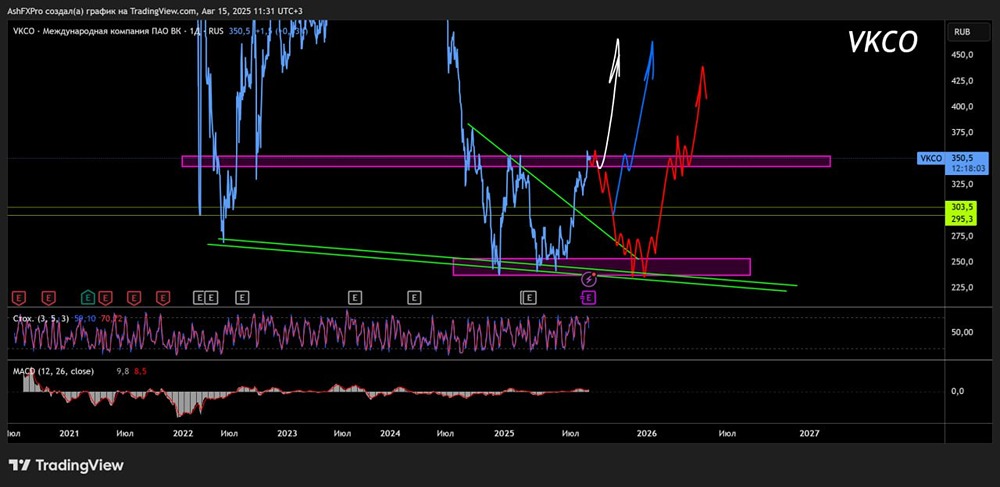Image resolution: width=1000 pixels, height=487 pixels.
Task: Click the purple E marker near mid-2025
Action: [590, 297]
